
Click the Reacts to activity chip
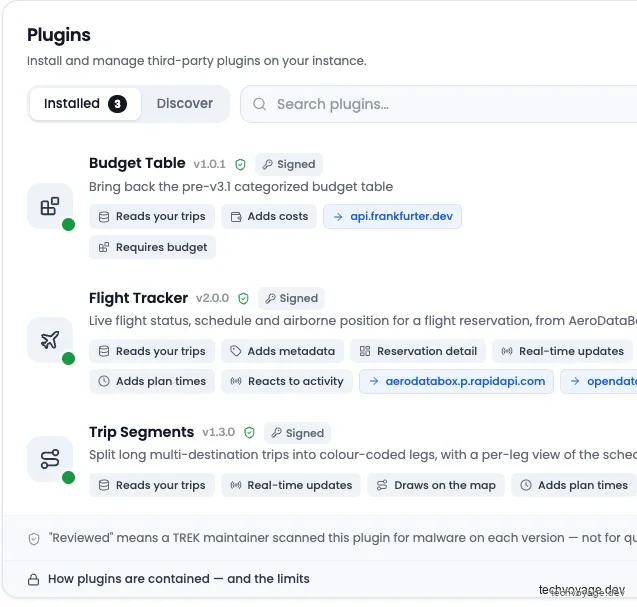[287, 381]
